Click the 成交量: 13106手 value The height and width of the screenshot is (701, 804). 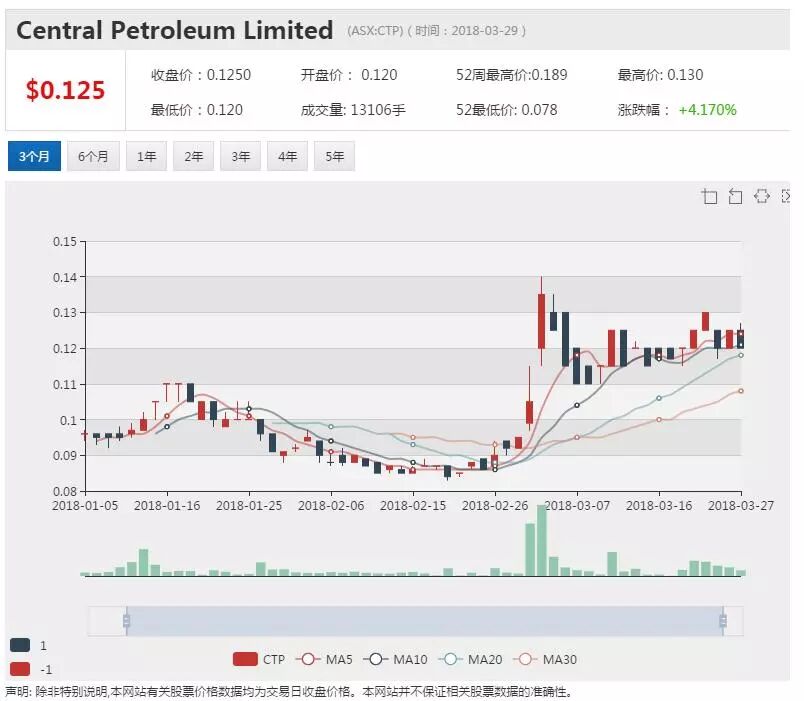353,110
